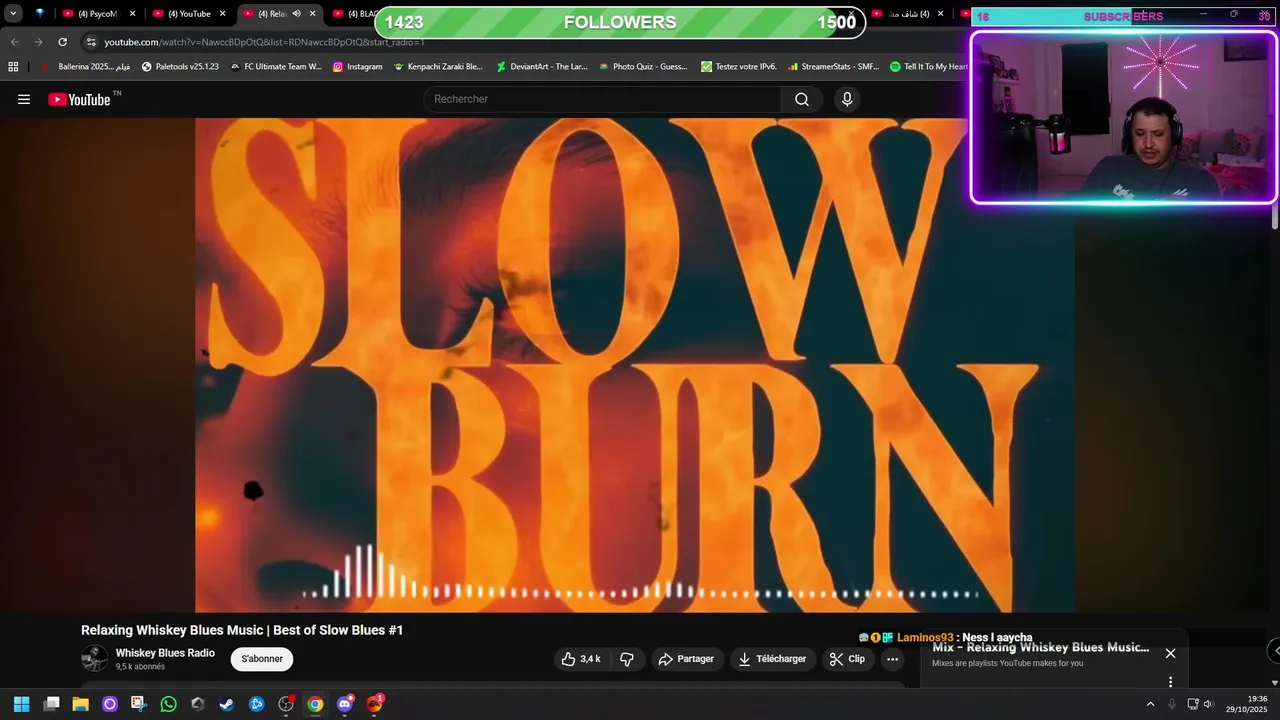Image resolution: width=1280 pixels, height=720 pixels.
Task: Open the DeviantArt - The Lar... bookmark
Action: [541, 67]
